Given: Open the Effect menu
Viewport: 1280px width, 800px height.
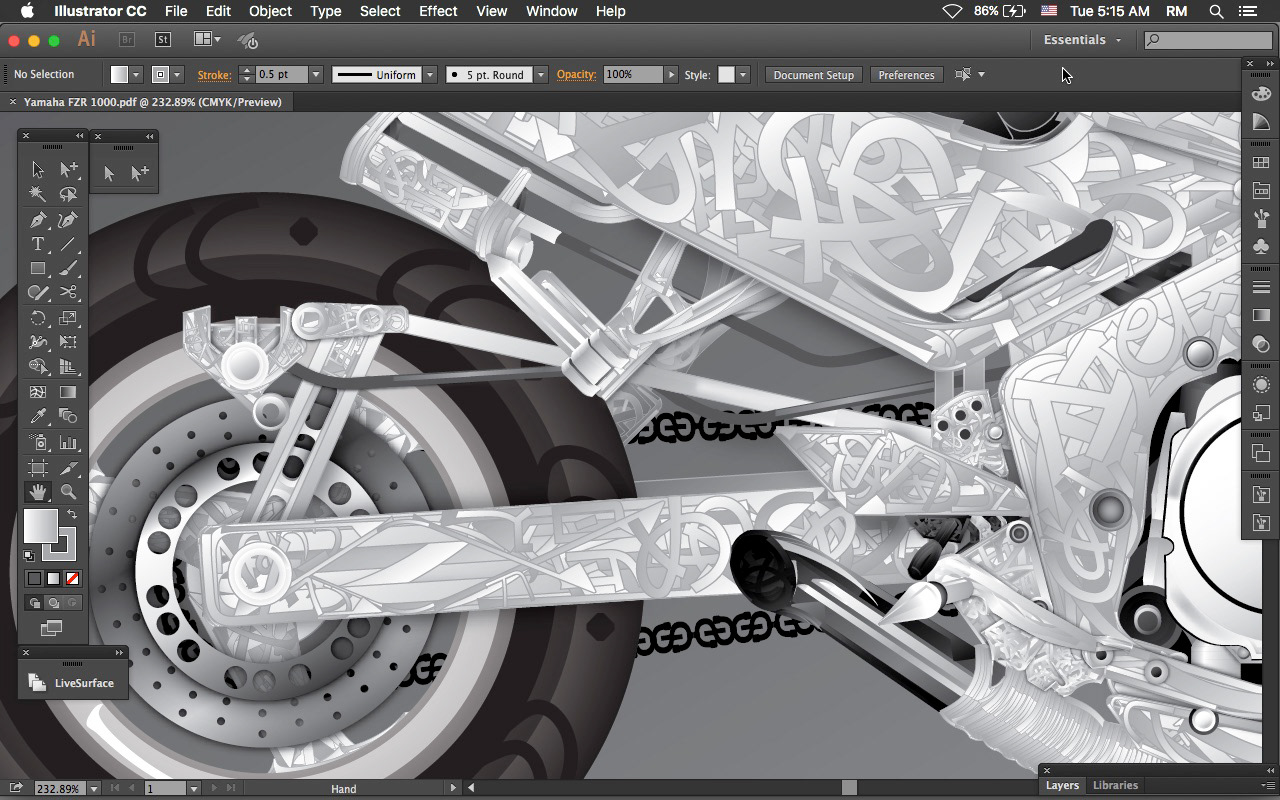Looking at the screenshot, I should tap(438, 11).
